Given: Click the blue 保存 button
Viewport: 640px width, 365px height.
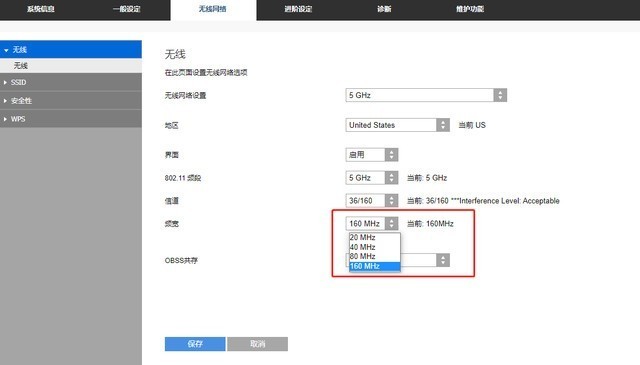Looking at the screenshot, I should point(195,344).
